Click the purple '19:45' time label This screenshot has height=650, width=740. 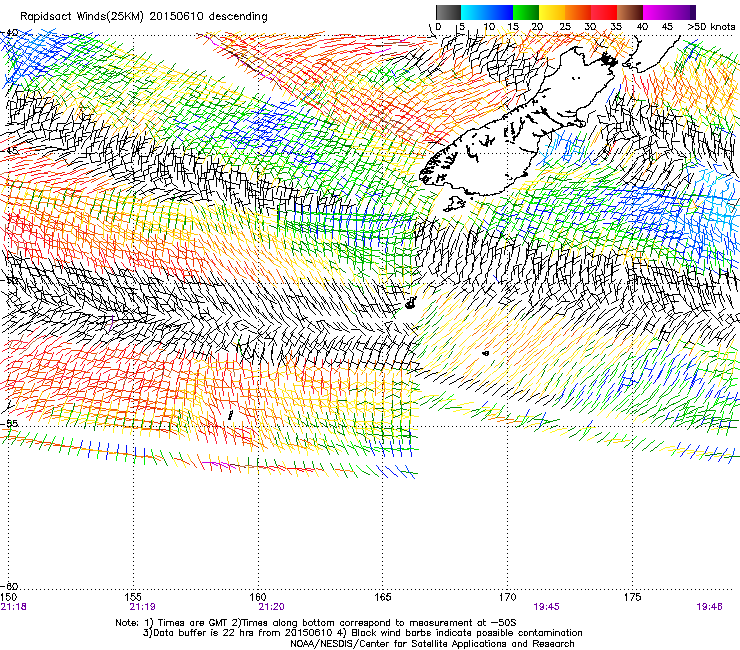(547, 607)
